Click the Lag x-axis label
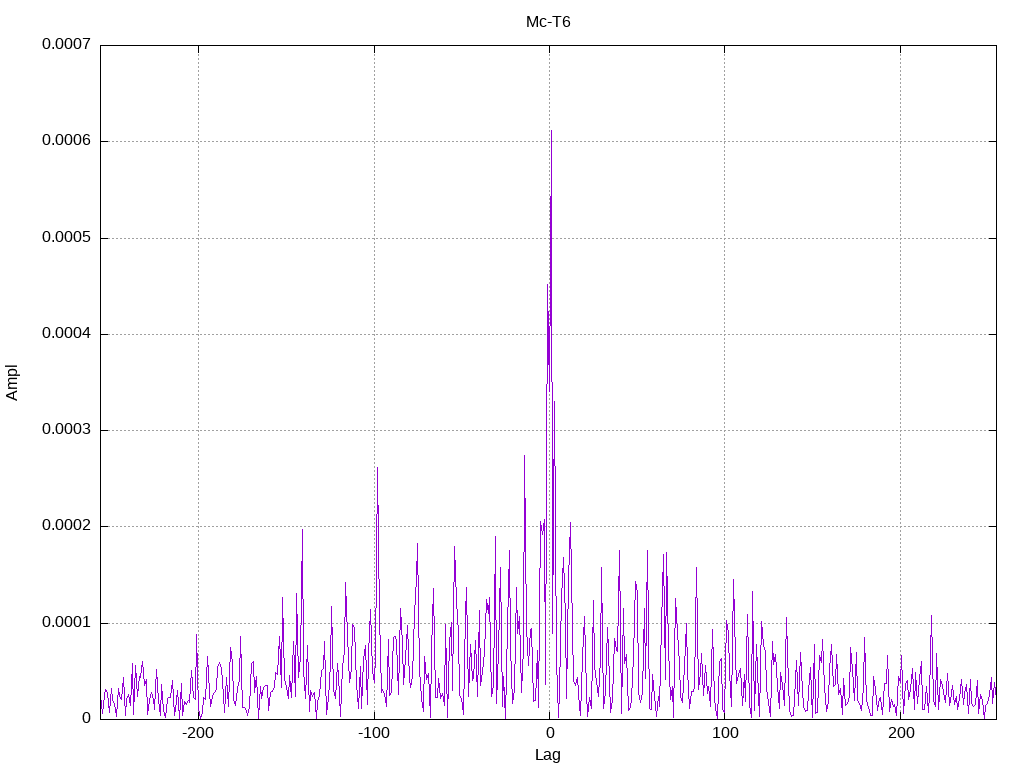The width and height of the screenshot is (1024, 768). click(x=547, y=755)
